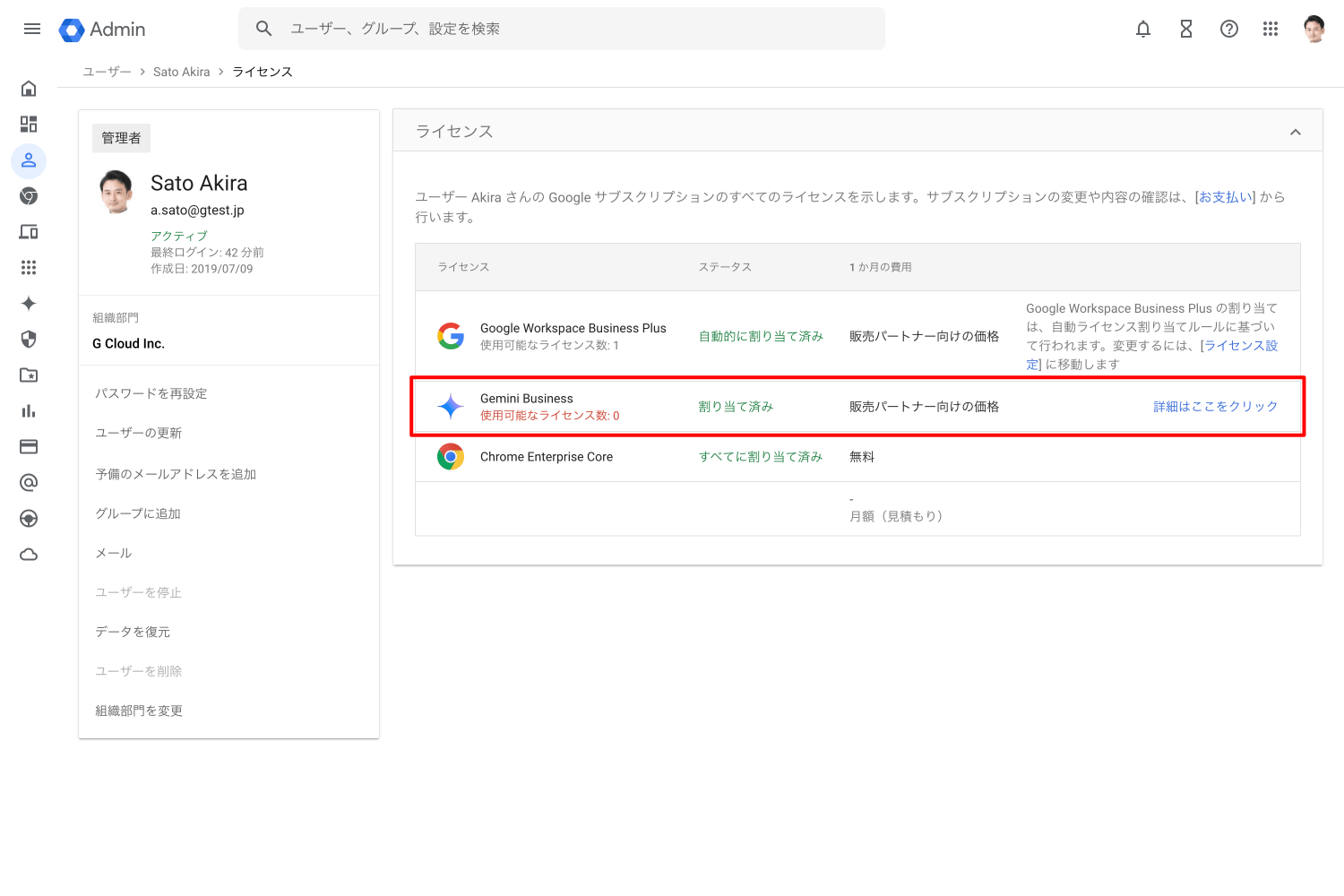Open the Apps grid sidebar icon
1344x896 pixels.
pyautogui.click(x=29, y=268)
